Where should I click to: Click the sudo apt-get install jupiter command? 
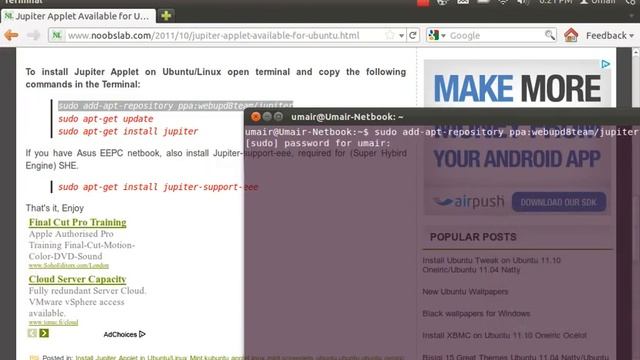click(128, 131)
